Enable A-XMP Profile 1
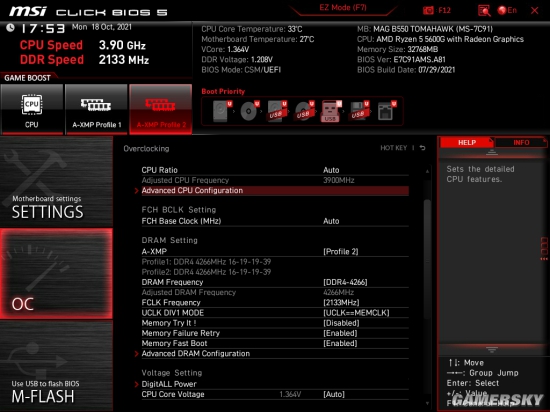The image size is (550, 412). pos(96,109)
